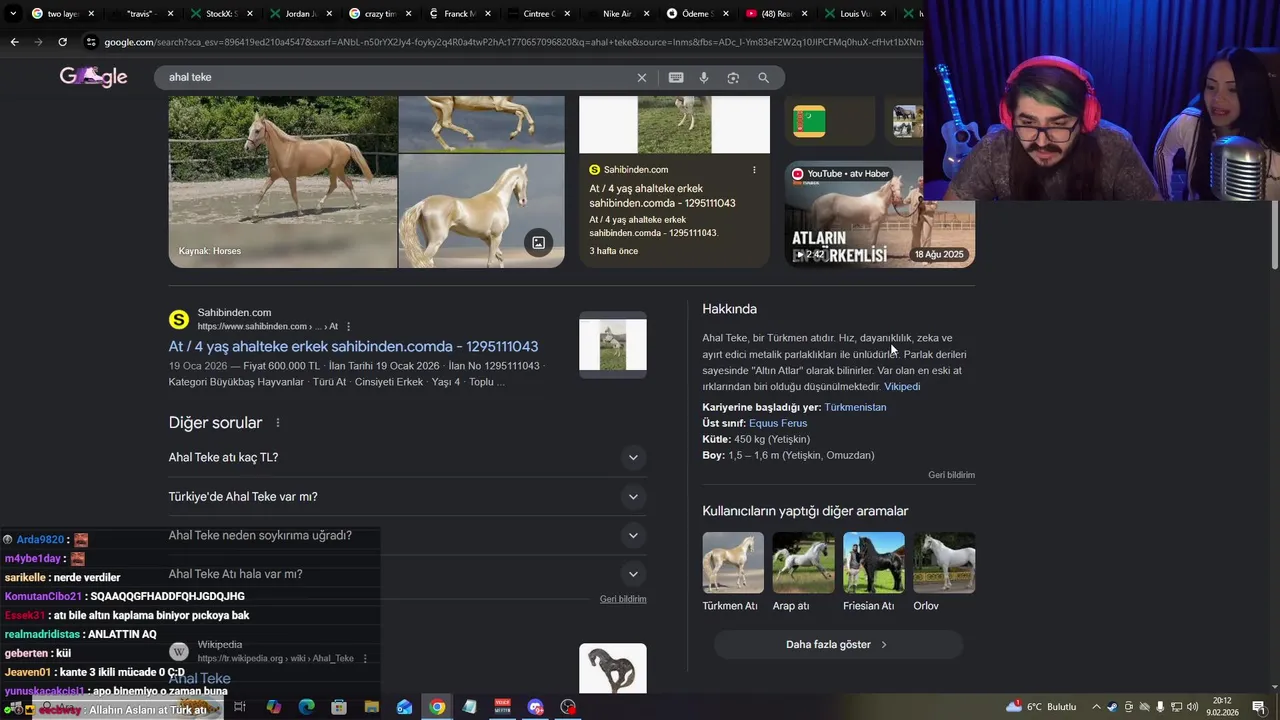Image resolution: width=1280 pixels, height=720 pixels.
Task: Open the Sahibinden.com result headline link
Action: (x=353, y=346)
